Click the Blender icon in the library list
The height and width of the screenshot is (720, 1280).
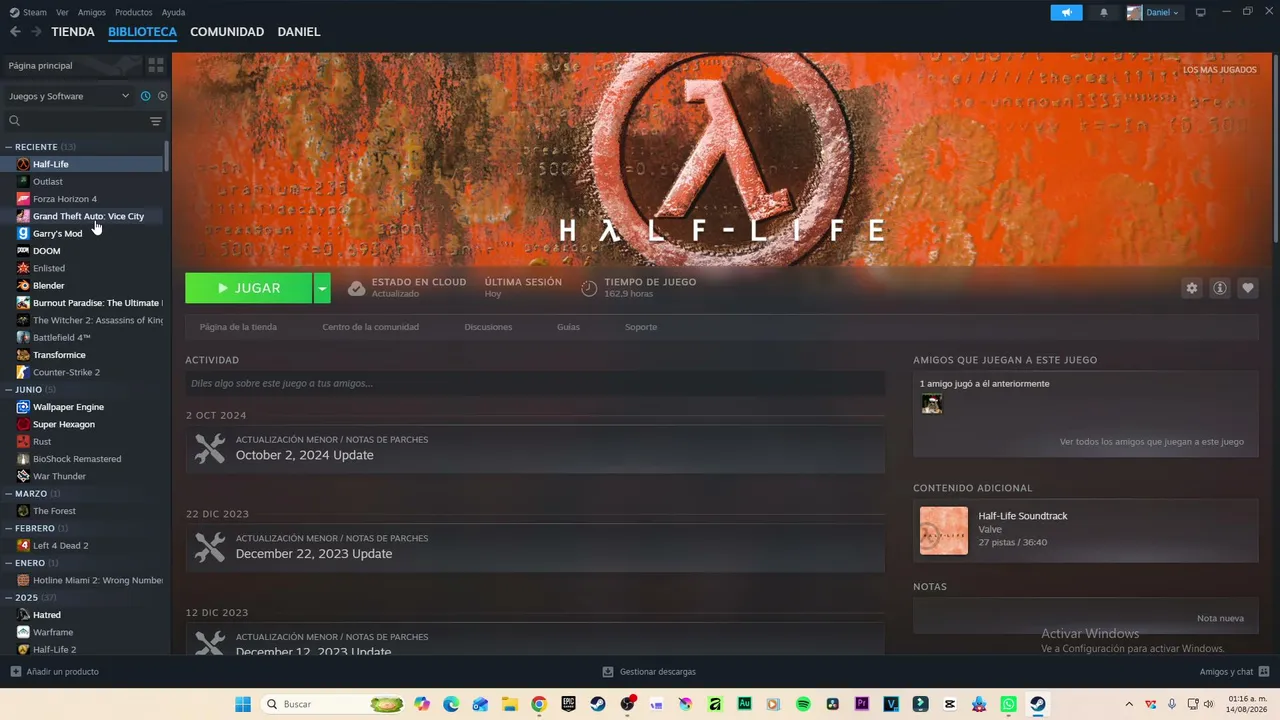pyautogui.click(x=23, y=286)
